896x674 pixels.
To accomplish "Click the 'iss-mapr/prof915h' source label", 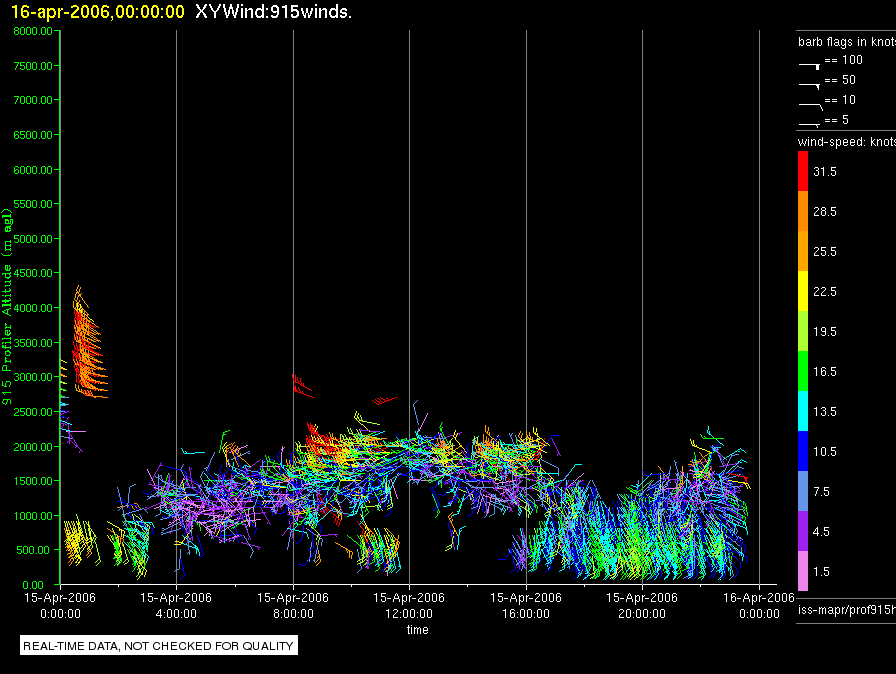I will (847, 610).
